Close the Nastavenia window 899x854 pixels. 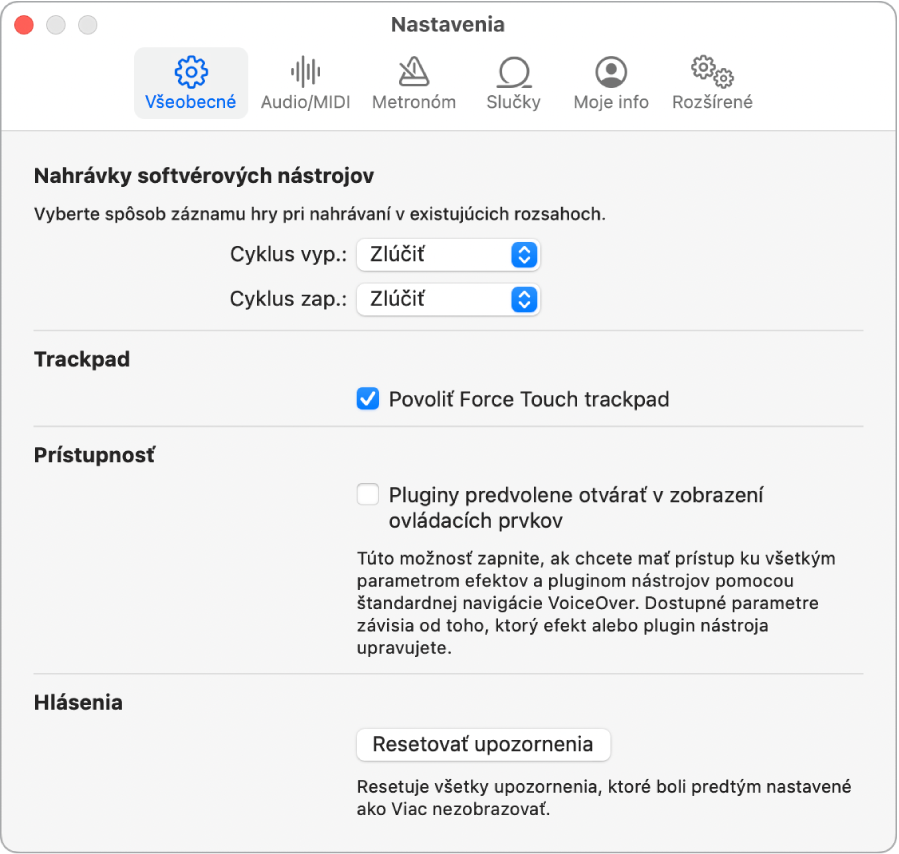pyautogui.click(x=24, y=24)
